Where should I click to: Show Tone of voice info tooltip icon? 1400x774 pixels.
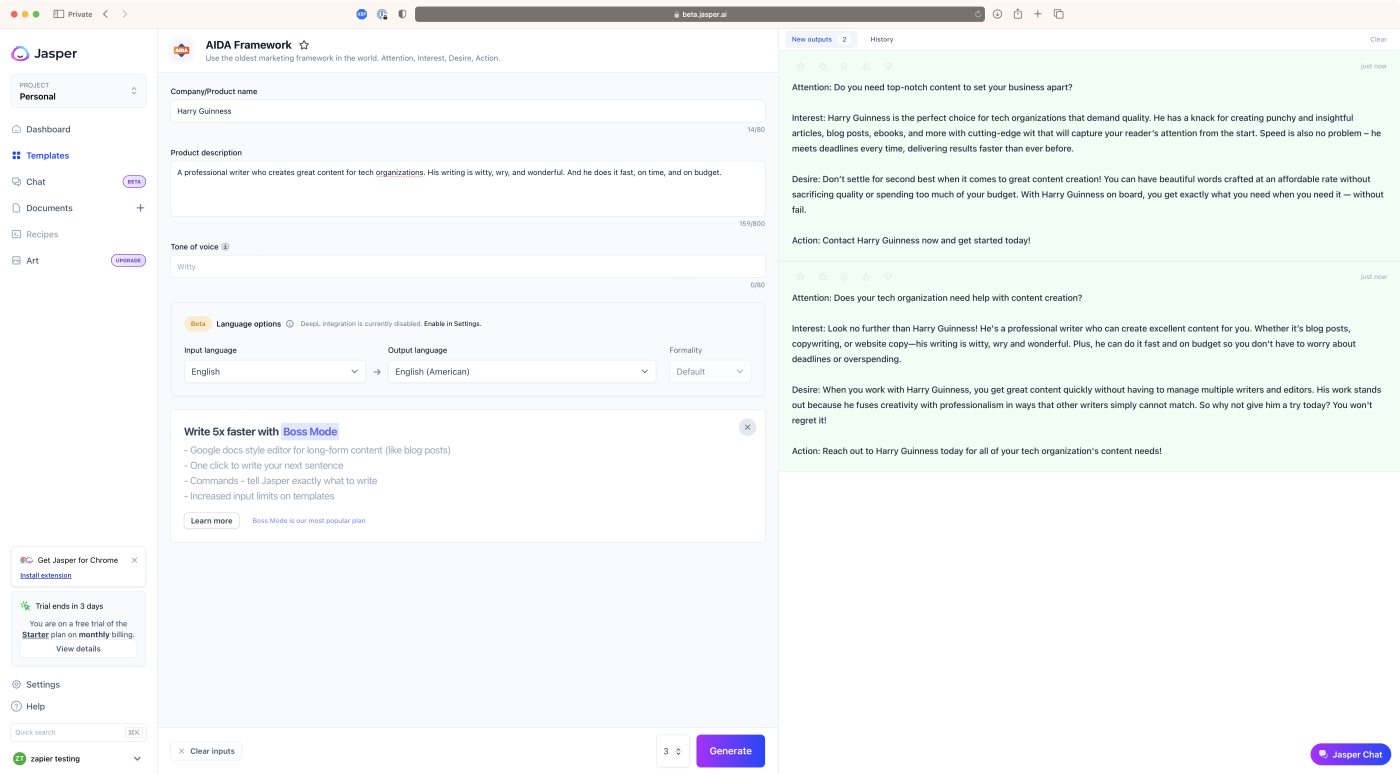(225, 246)
